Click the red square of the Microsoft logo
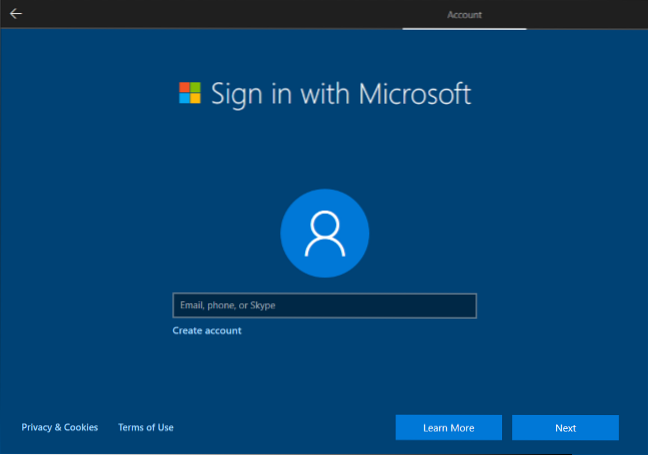Screen dimensions: 648x455 tap(184, 88)
